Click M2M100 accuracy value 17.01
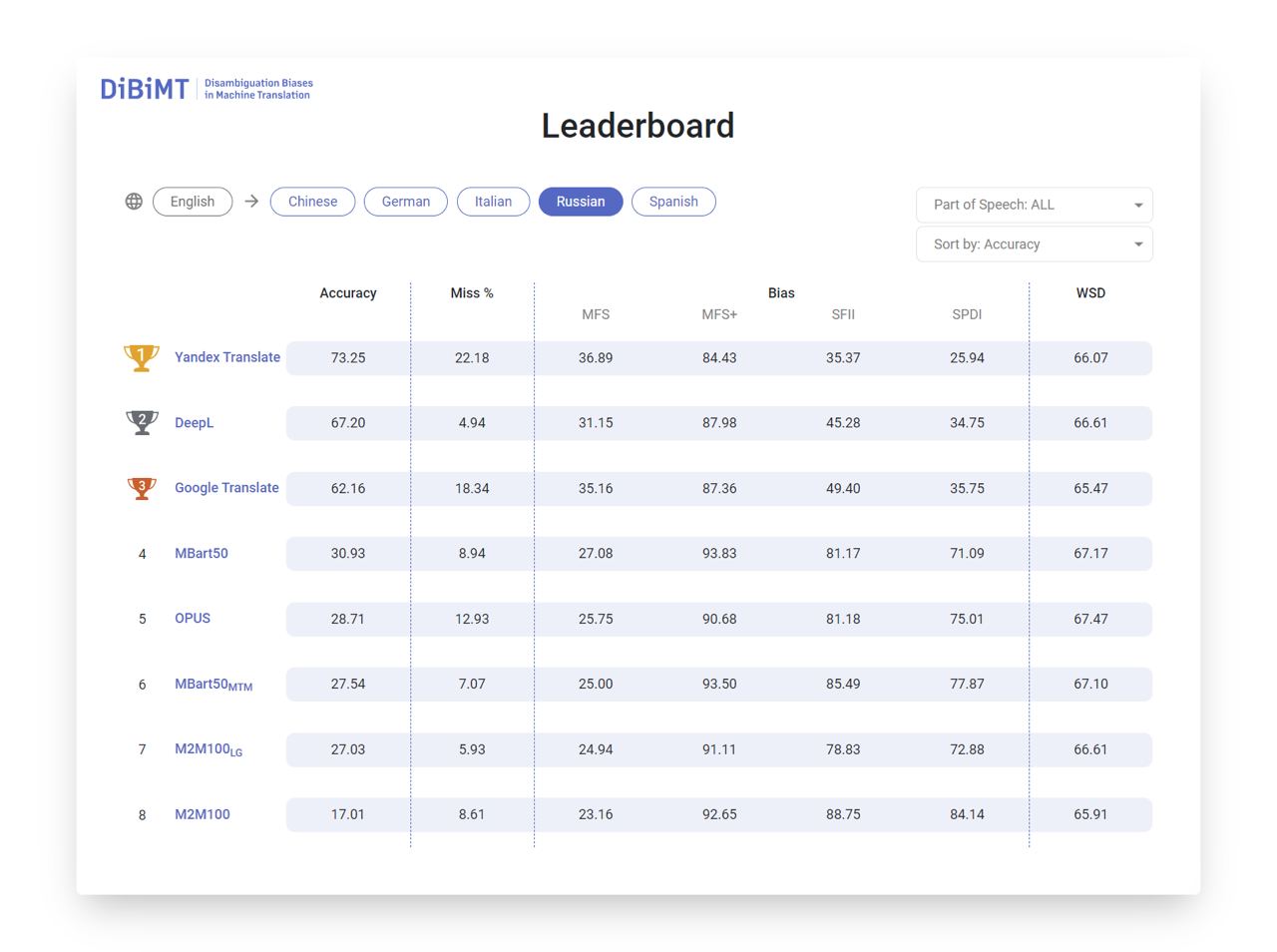 click(348, 815)
